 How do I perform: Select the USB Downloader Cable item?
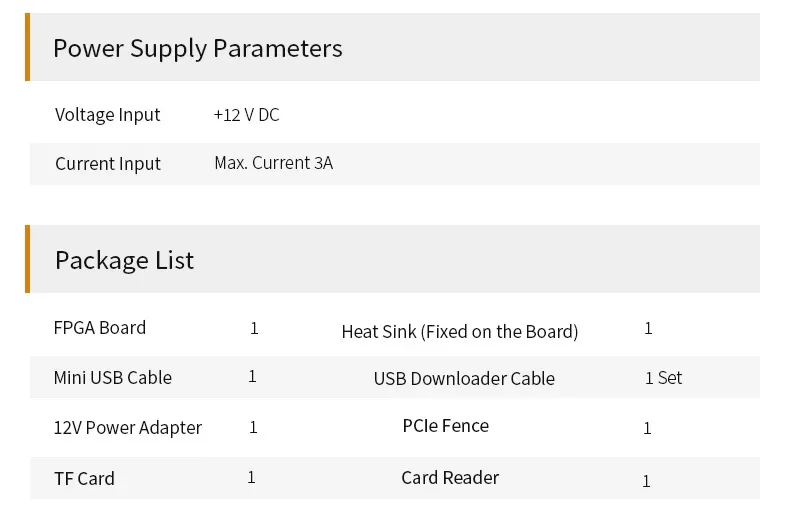(x=464, y=379)
